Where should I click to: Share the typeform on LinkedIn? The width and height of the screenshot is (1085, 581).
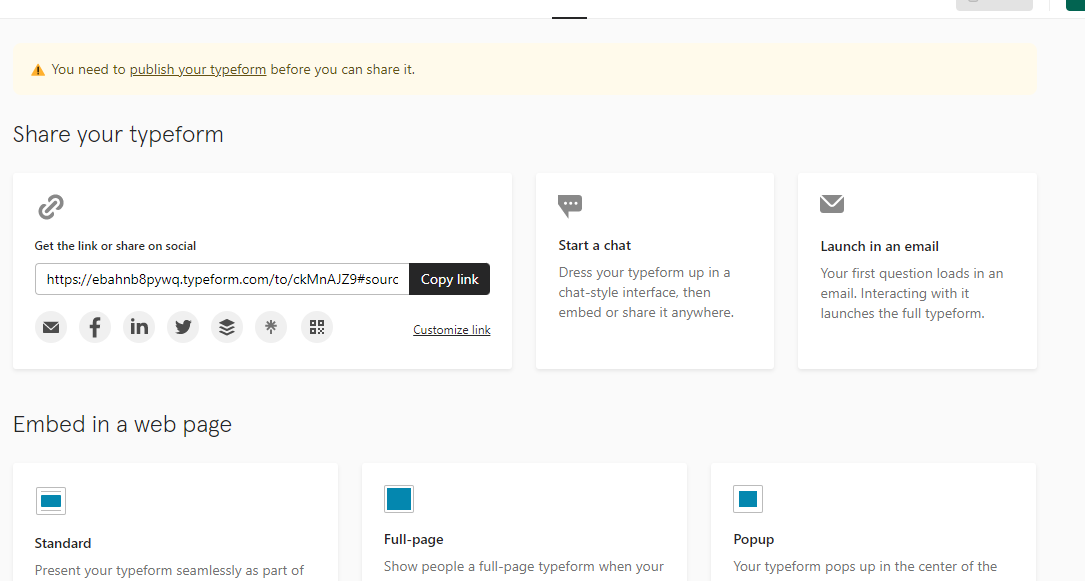(139, 327)
